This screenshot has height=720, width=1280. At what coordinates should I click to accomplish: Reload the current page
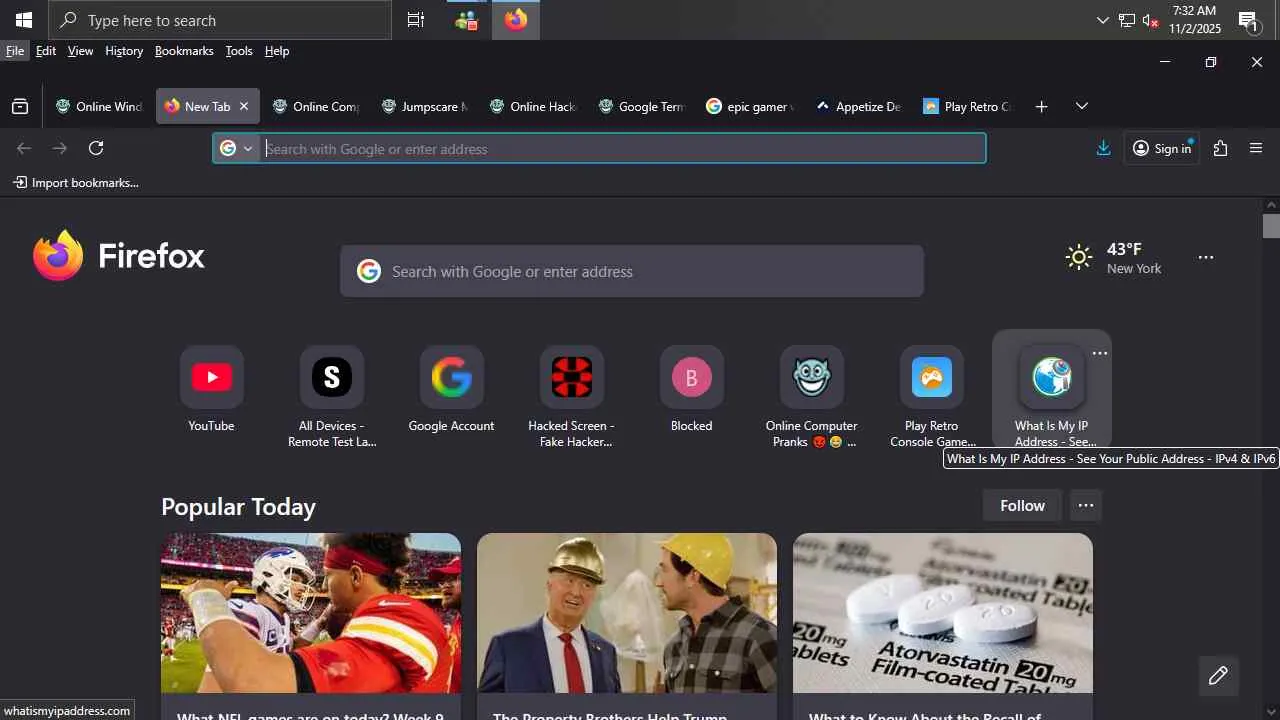click(96, 148)
